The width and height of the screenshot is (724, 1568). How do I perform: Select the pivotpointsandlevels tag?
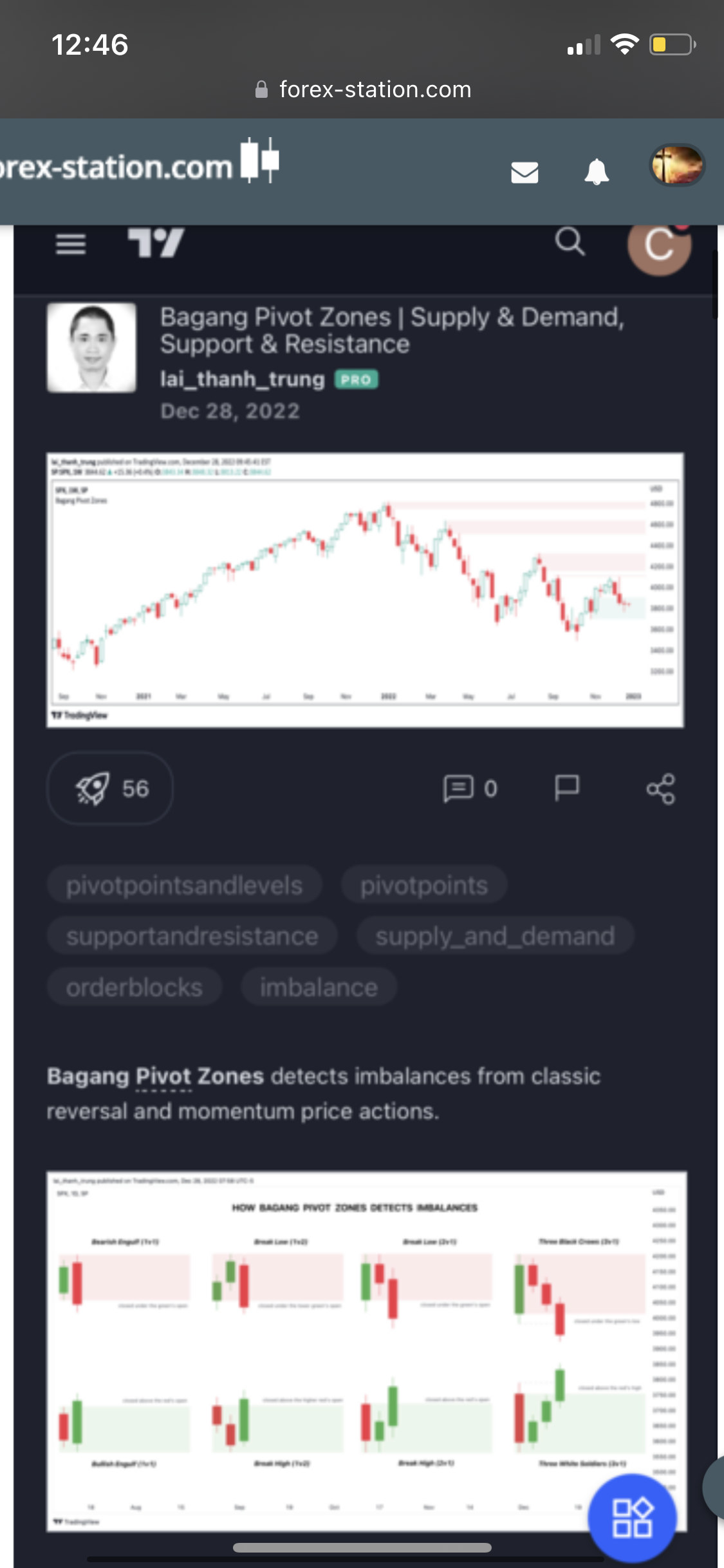184,885
